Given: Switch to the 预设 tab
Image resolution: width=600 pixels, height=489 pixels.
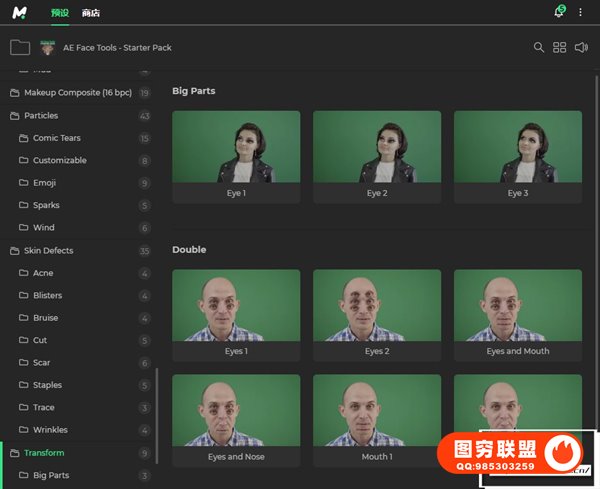Looking at the screenshot, I should (x=60, y=13).
